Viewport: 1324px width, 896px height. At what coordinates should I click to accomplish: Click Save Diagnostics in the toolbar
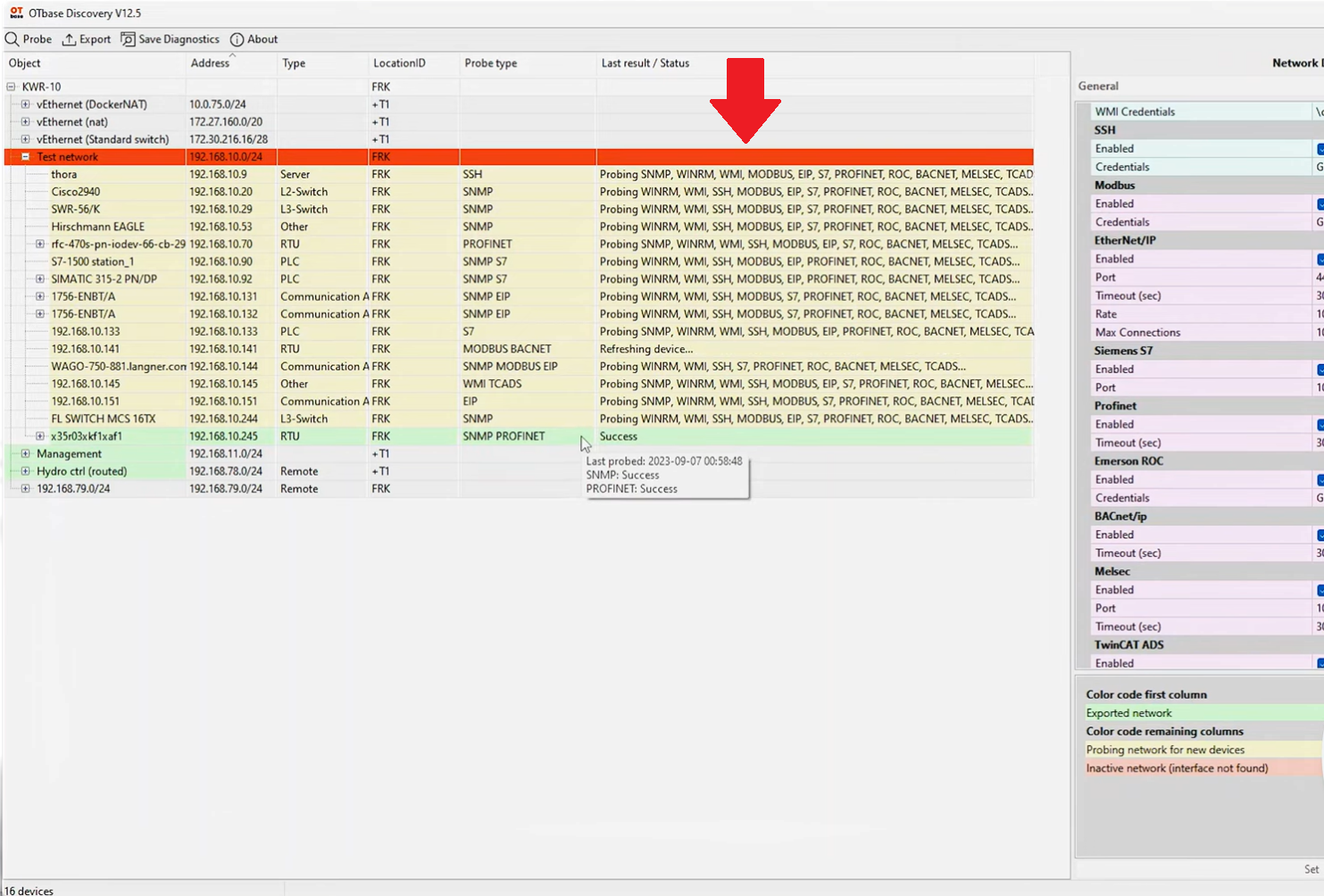click(170, 39)
